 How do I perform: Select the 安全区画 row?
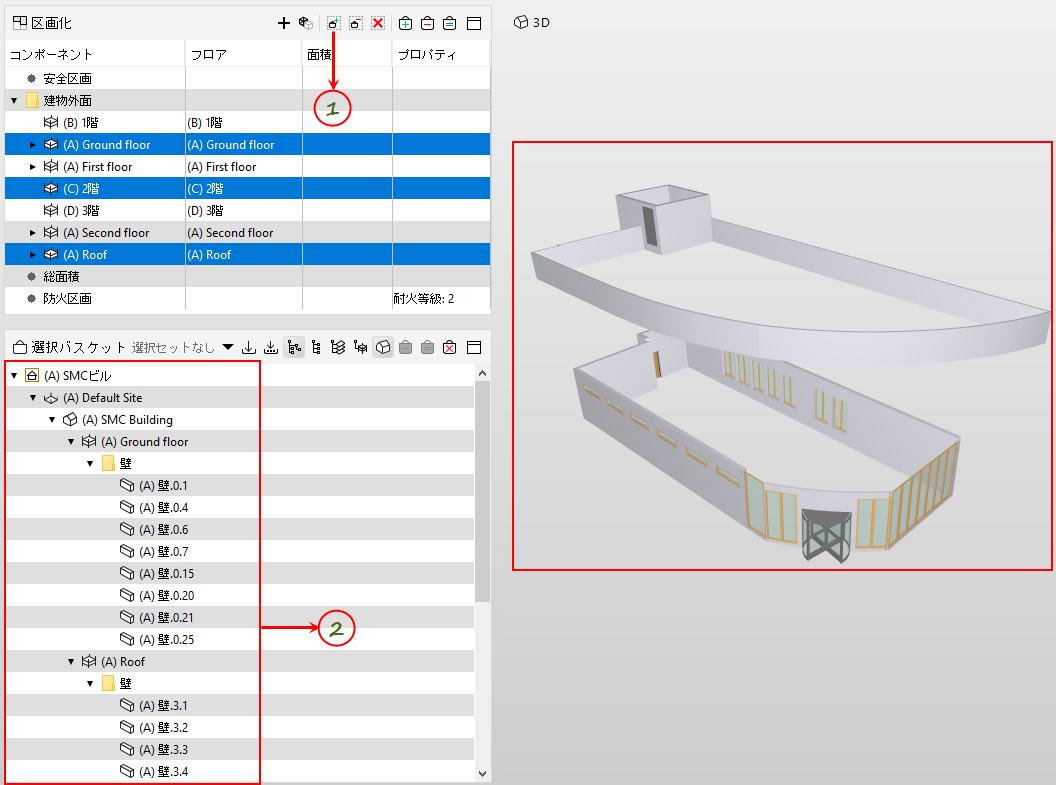click(248, 79)
